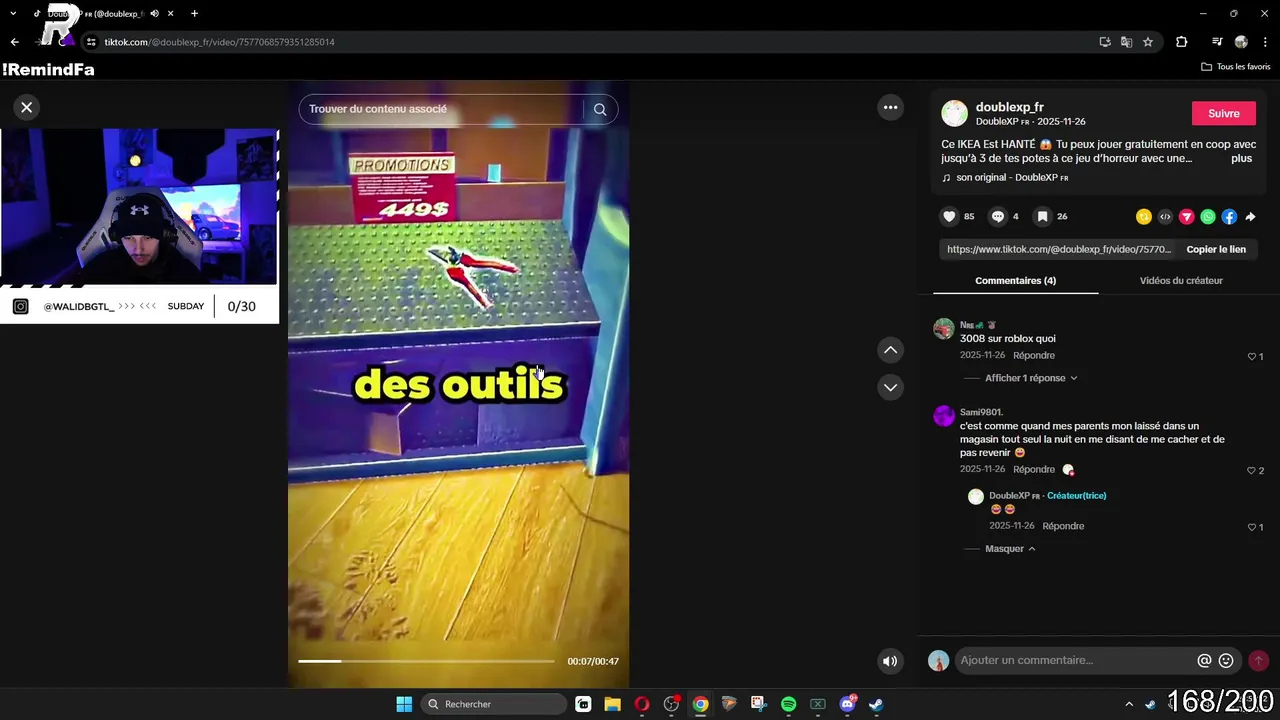Image resolution: width=1280 pixels, height=720 pixels.
Task: Expand 'Afficher 1 réponse'
Action: click(x=1031, y=378)
